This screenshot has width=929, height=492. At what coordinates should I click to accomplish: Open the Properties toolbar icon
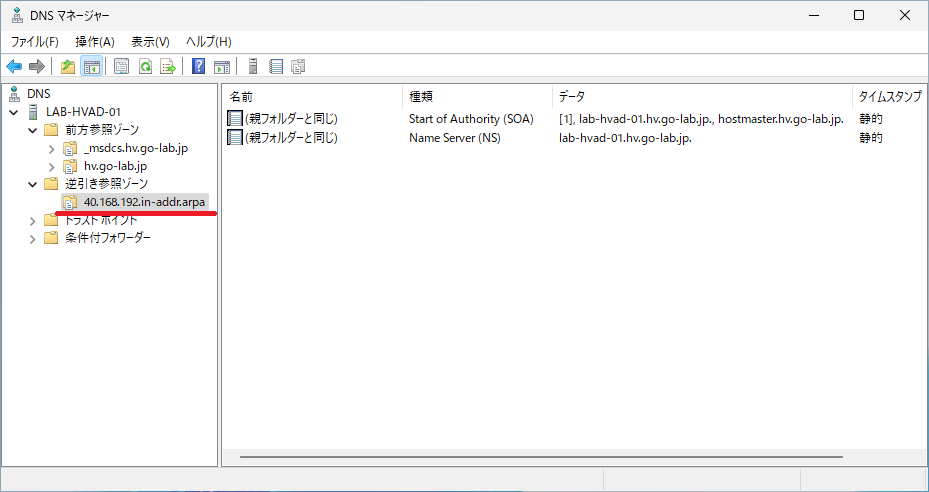pyautogui.click(x=121, y=66)
